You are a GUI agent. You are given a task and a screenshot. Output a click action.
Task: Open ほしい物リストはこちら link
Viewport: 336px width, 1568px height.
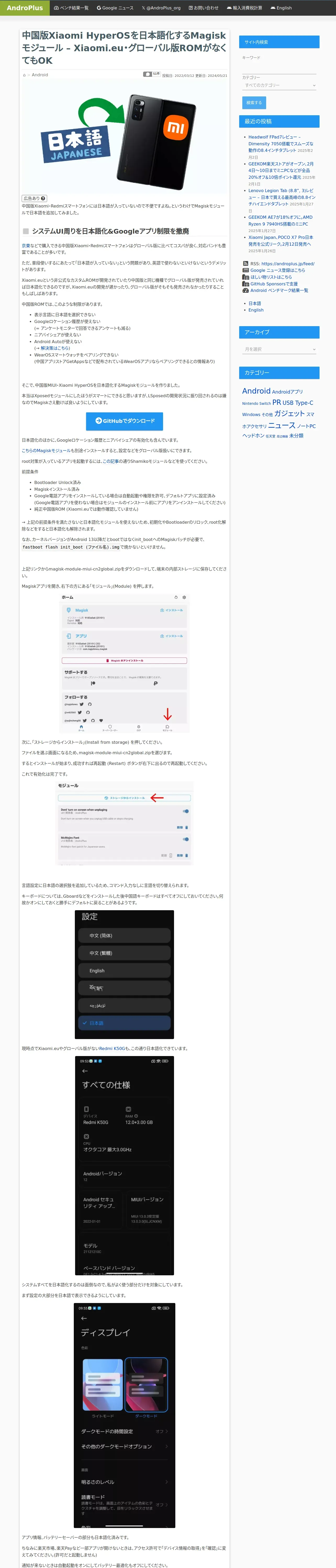pyautogui.click(x=271, y=277)
